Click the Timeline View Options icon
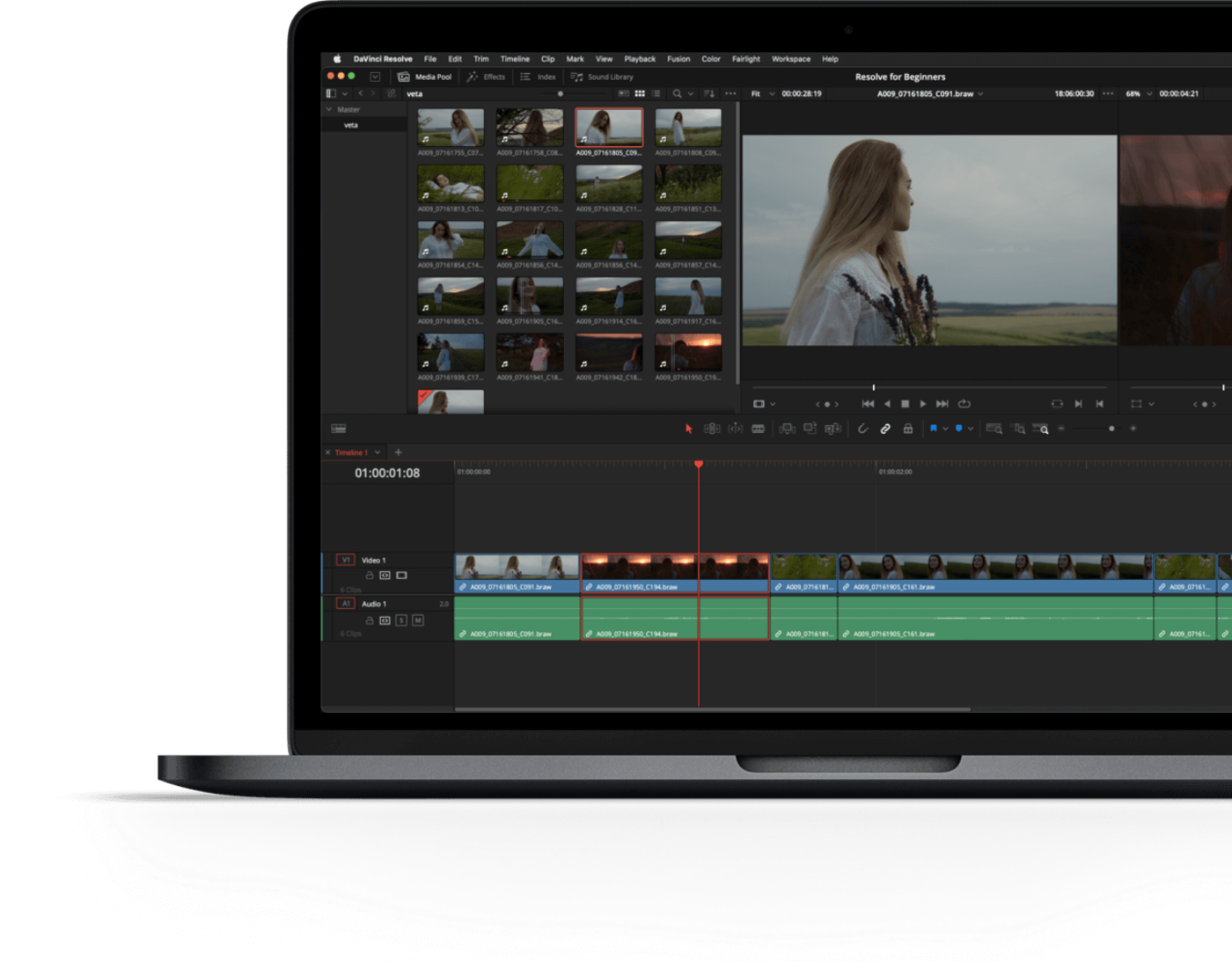Screen dimensions: 1232x962 tap(339, 429)
